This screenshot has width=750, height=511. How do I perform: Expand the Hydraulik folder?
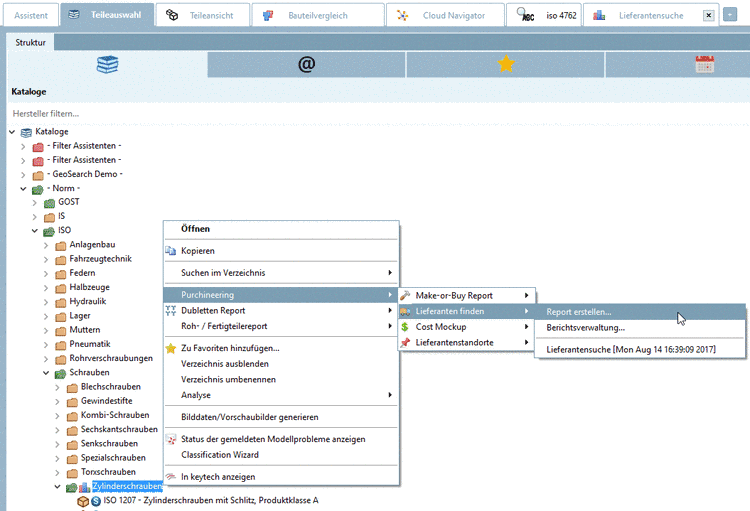pyautogui.click(x=46, y=302)
